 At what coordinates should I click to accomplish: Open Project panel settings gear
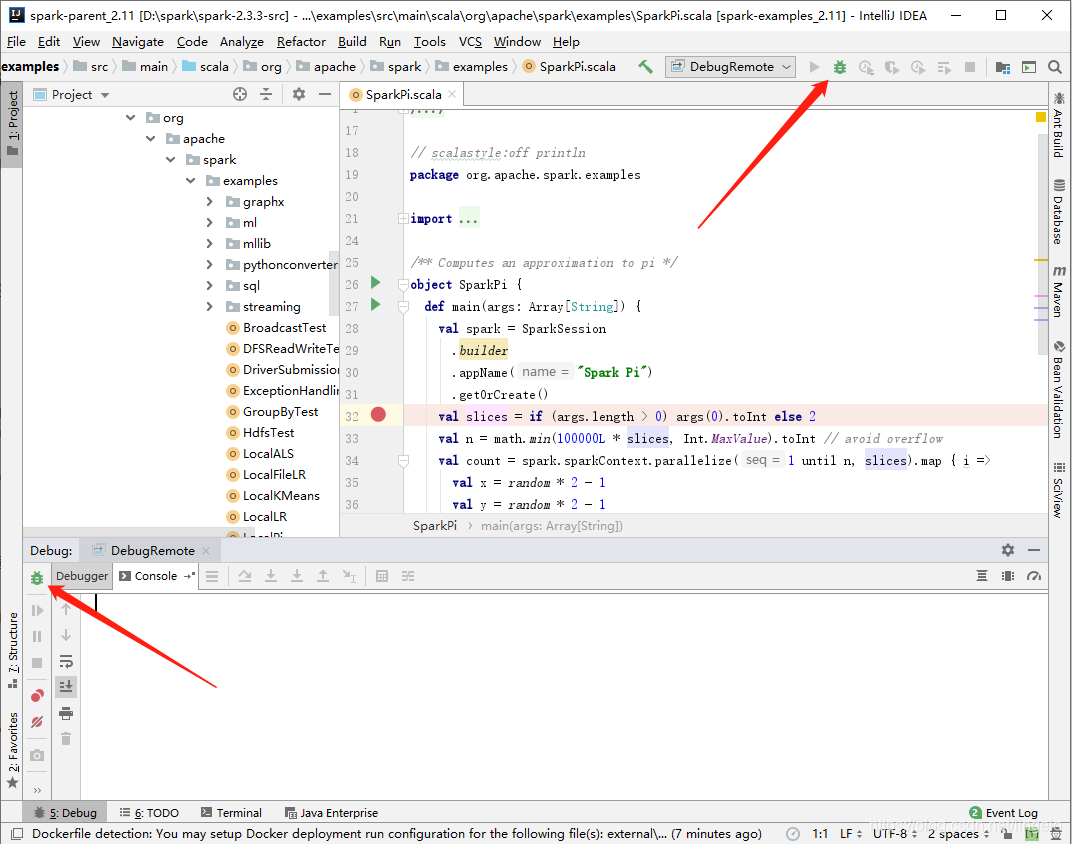tap(299, 94)
